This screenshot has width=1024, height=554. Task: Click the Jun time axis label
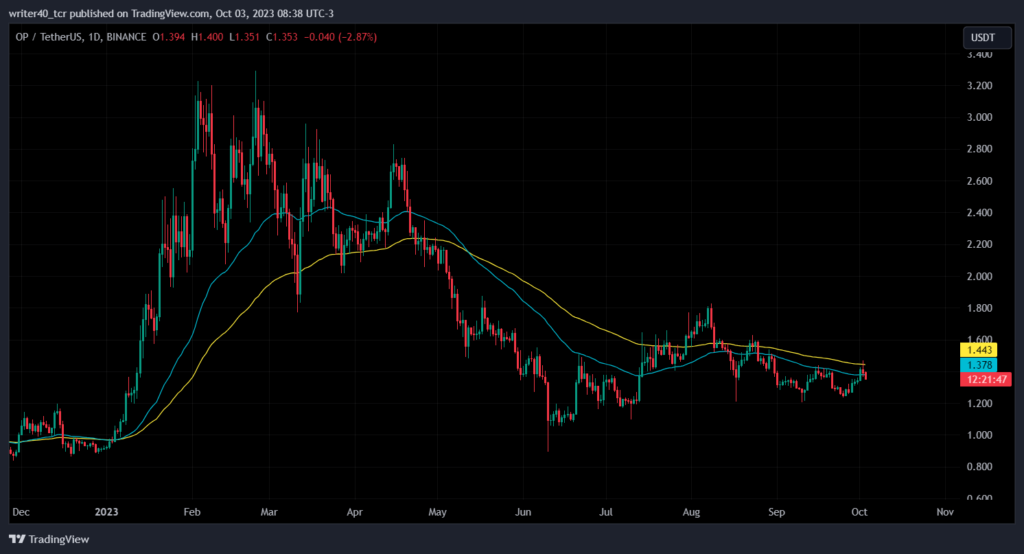pos(523,512)
